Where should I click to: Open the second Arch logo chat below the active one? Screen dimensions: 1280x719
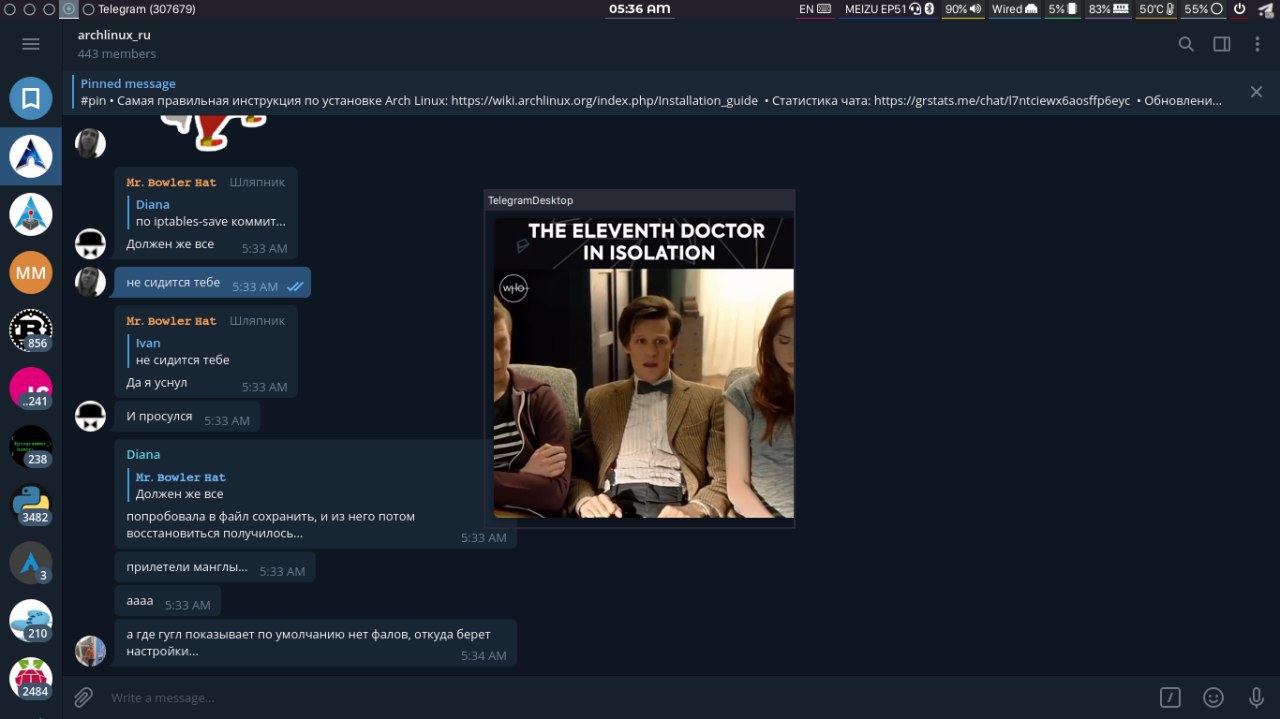coord(31,214)
